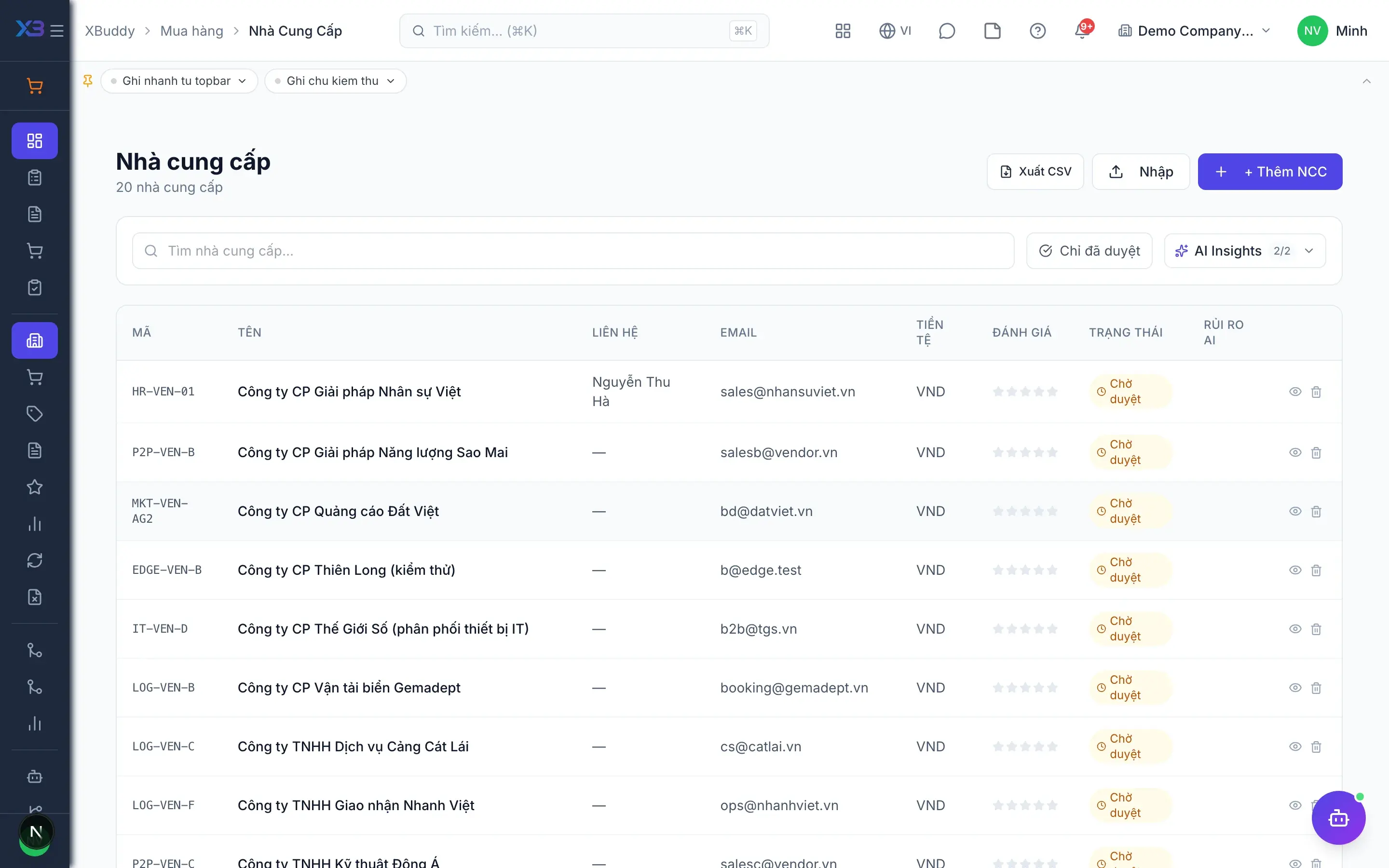
Task: Open the robot icon in sidebar
Action: [x=34, y=776]
